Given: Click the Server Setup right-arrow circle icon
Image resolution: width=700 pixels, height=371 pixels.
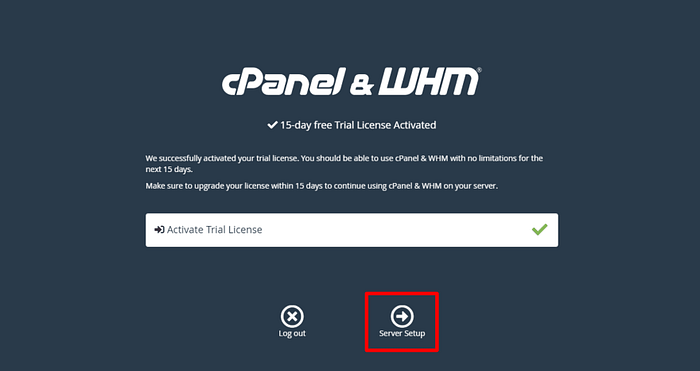Looking at the screenshot, I should click(402, 317).
